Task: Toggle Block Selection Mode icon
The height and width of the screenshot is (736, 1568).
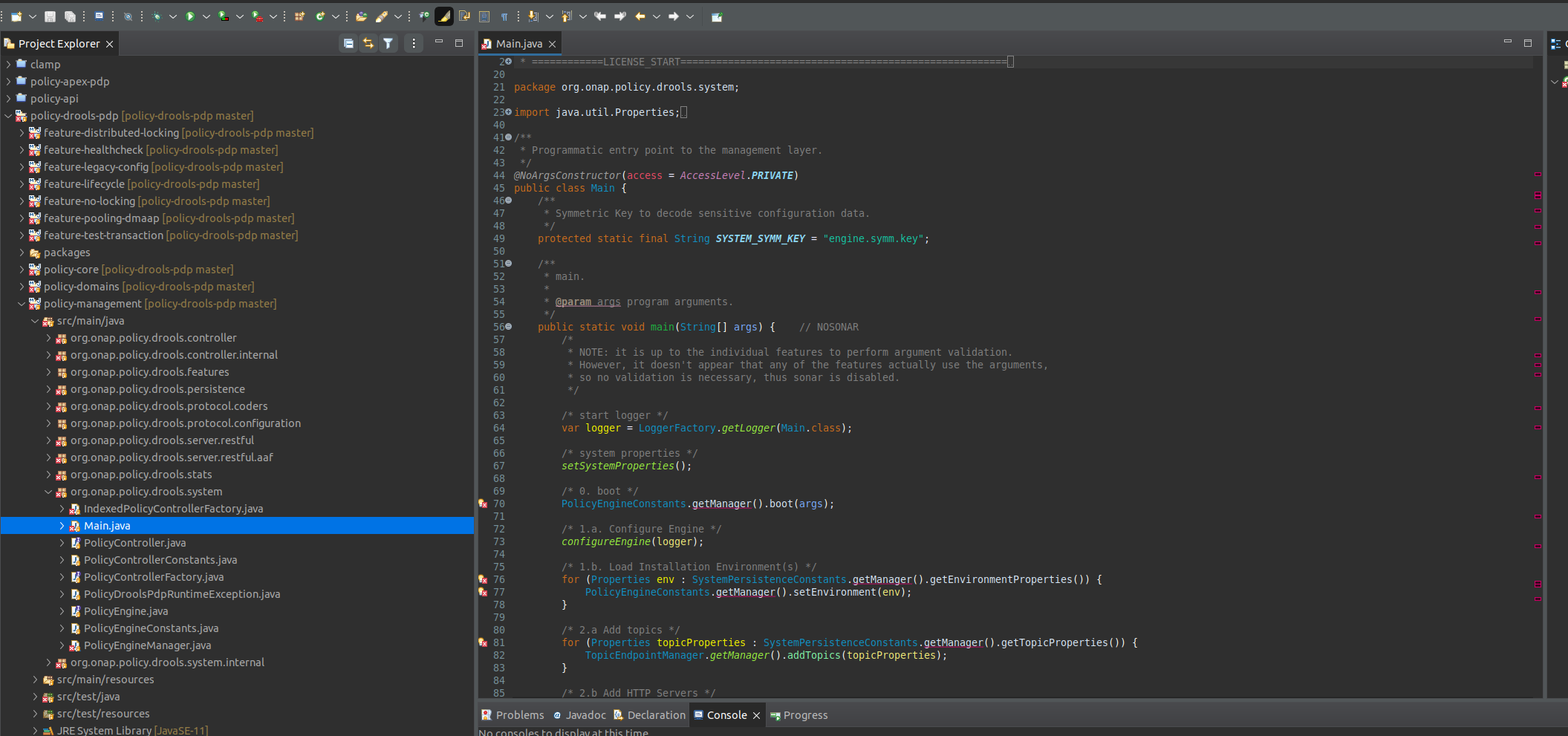Action: pyautogui.click(x=484, y=16)
